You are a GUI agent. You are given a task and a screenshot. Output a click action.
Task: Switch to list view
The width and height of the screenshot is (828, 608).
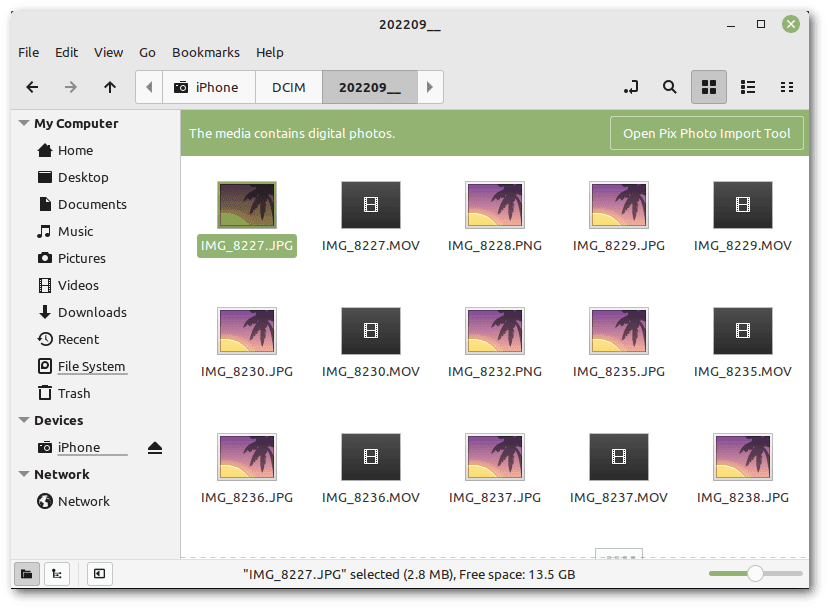click(x=748, y=87)
